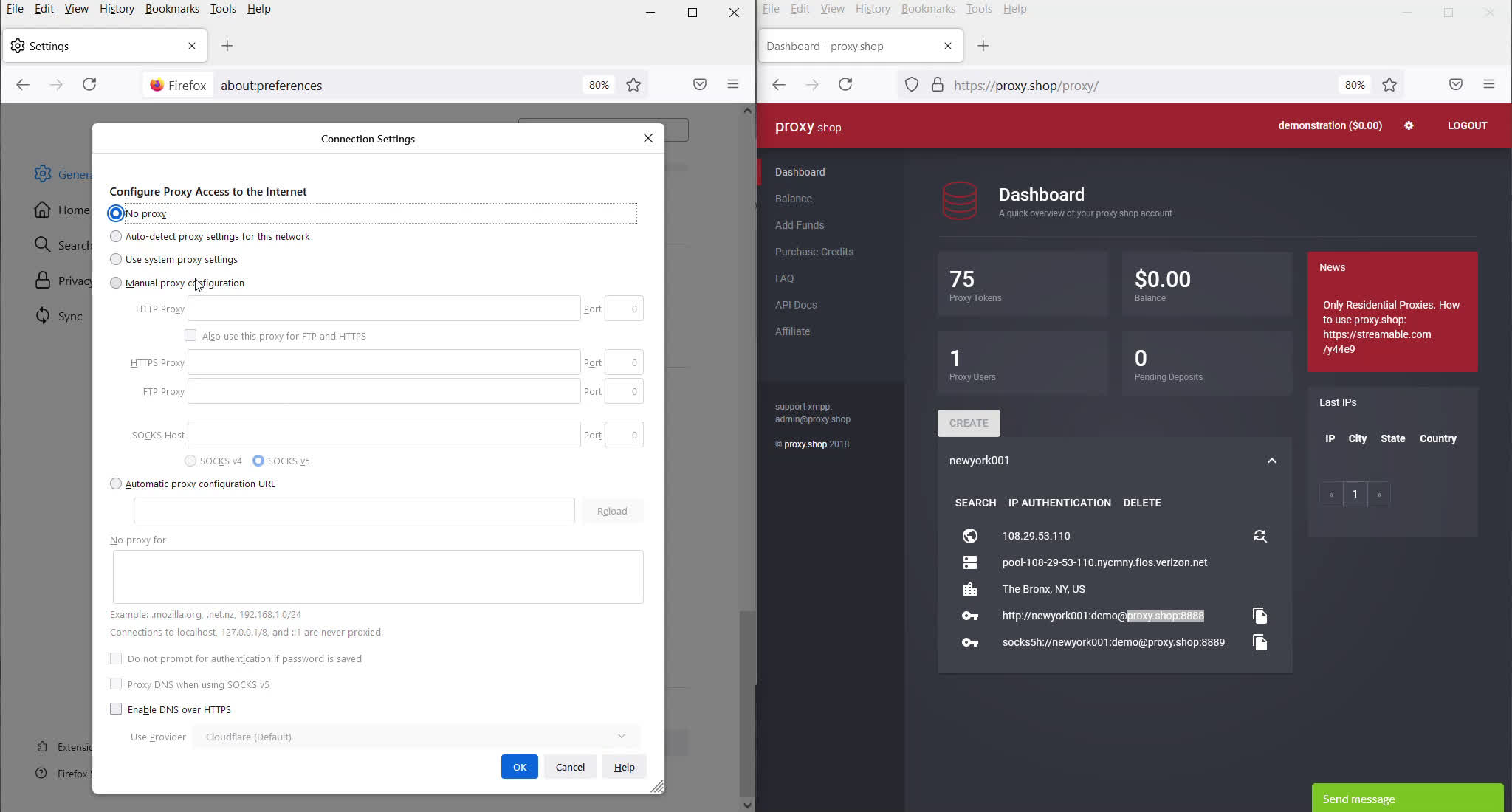Screen dimensions: 1512x812
Task: Click the CREATE button
Action: click(969, 423)
